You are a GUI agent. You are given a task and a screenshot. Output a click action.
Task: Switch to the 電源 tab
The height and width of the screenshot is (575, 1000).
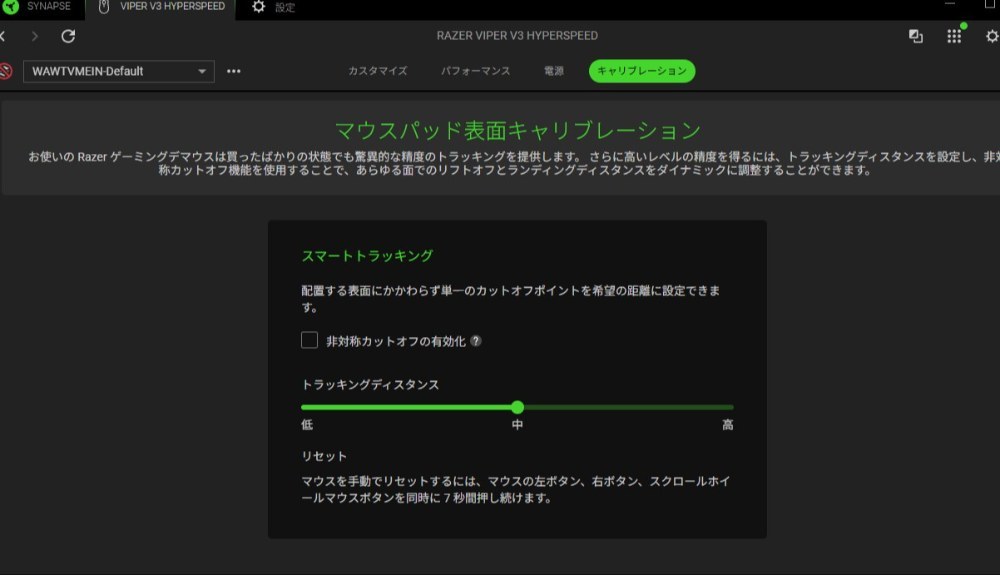click(x=554, y=71)
